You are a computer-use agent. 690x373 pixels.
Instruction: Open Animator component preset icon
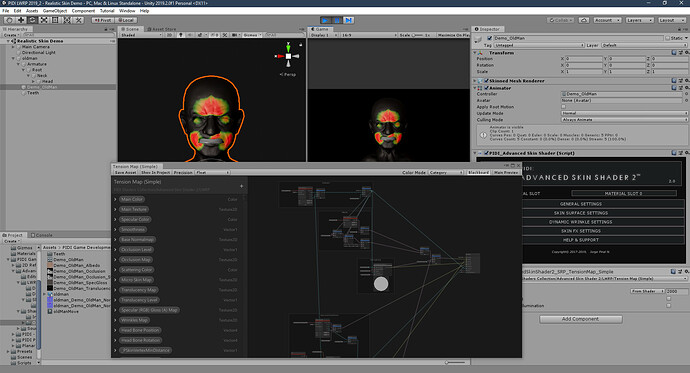coord(680,88)
